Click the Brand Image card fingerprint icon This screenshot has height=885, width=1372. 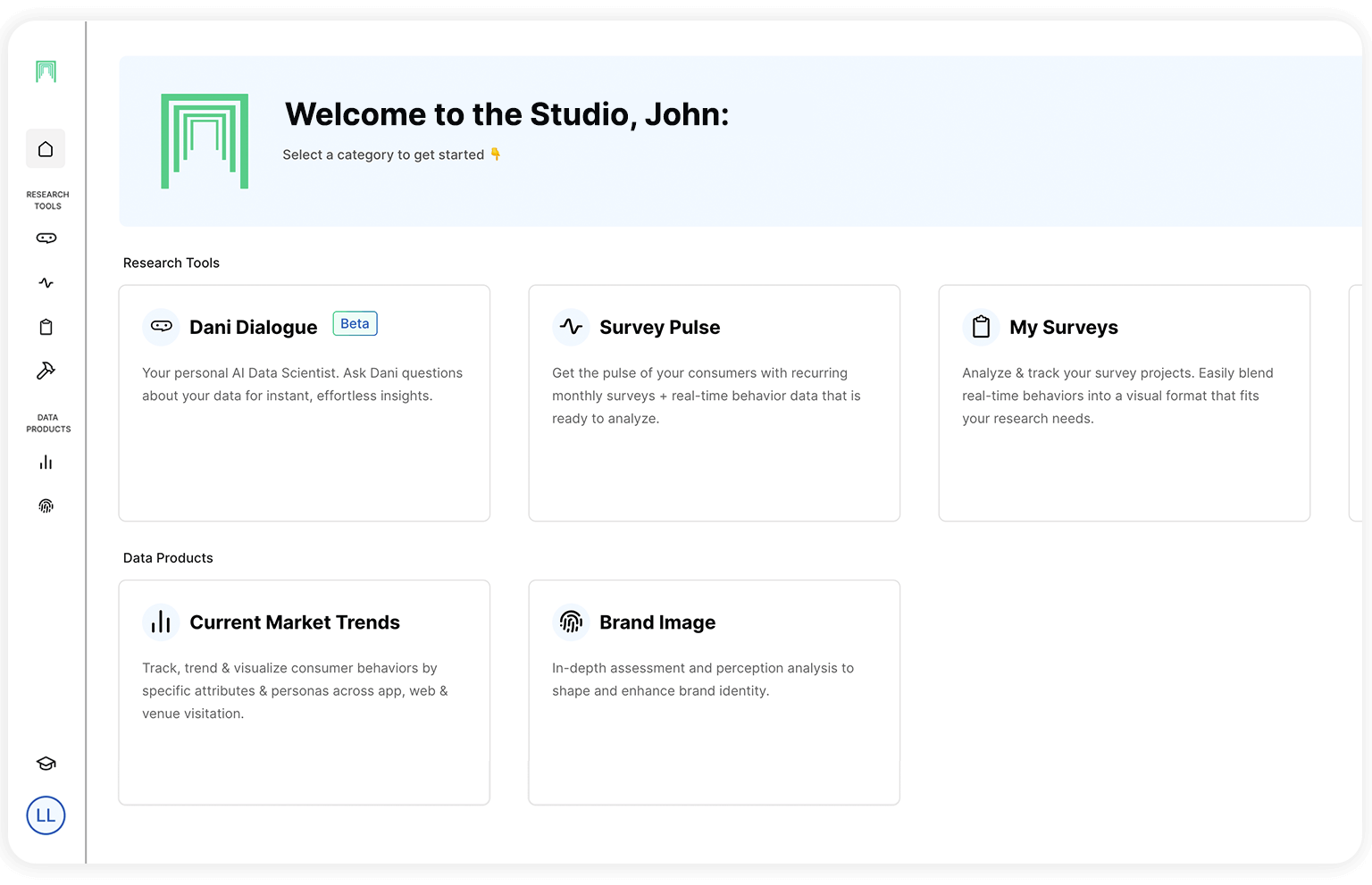coord(571,622)
